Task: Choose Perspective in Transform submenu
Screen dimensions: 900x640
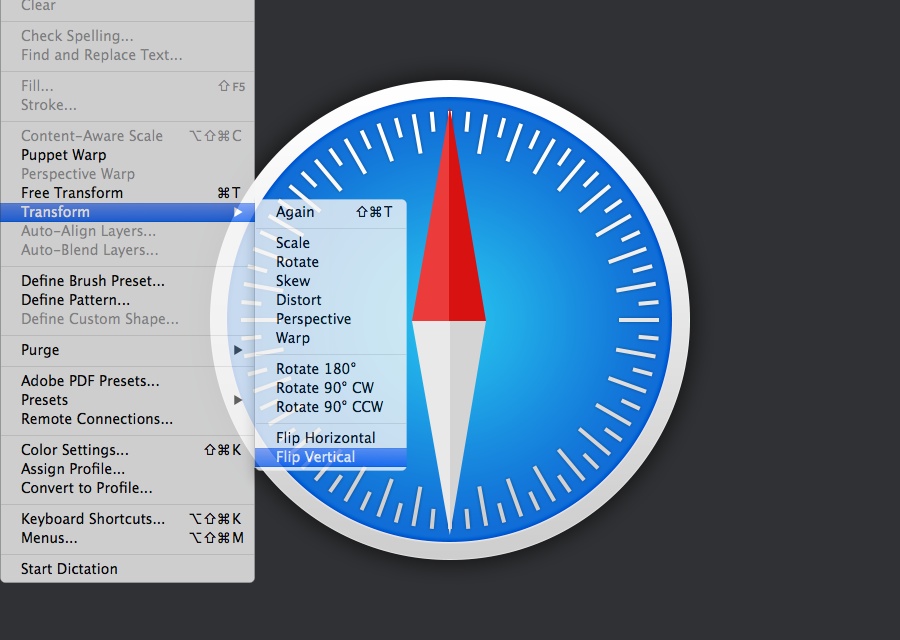Action: [331, 319]
